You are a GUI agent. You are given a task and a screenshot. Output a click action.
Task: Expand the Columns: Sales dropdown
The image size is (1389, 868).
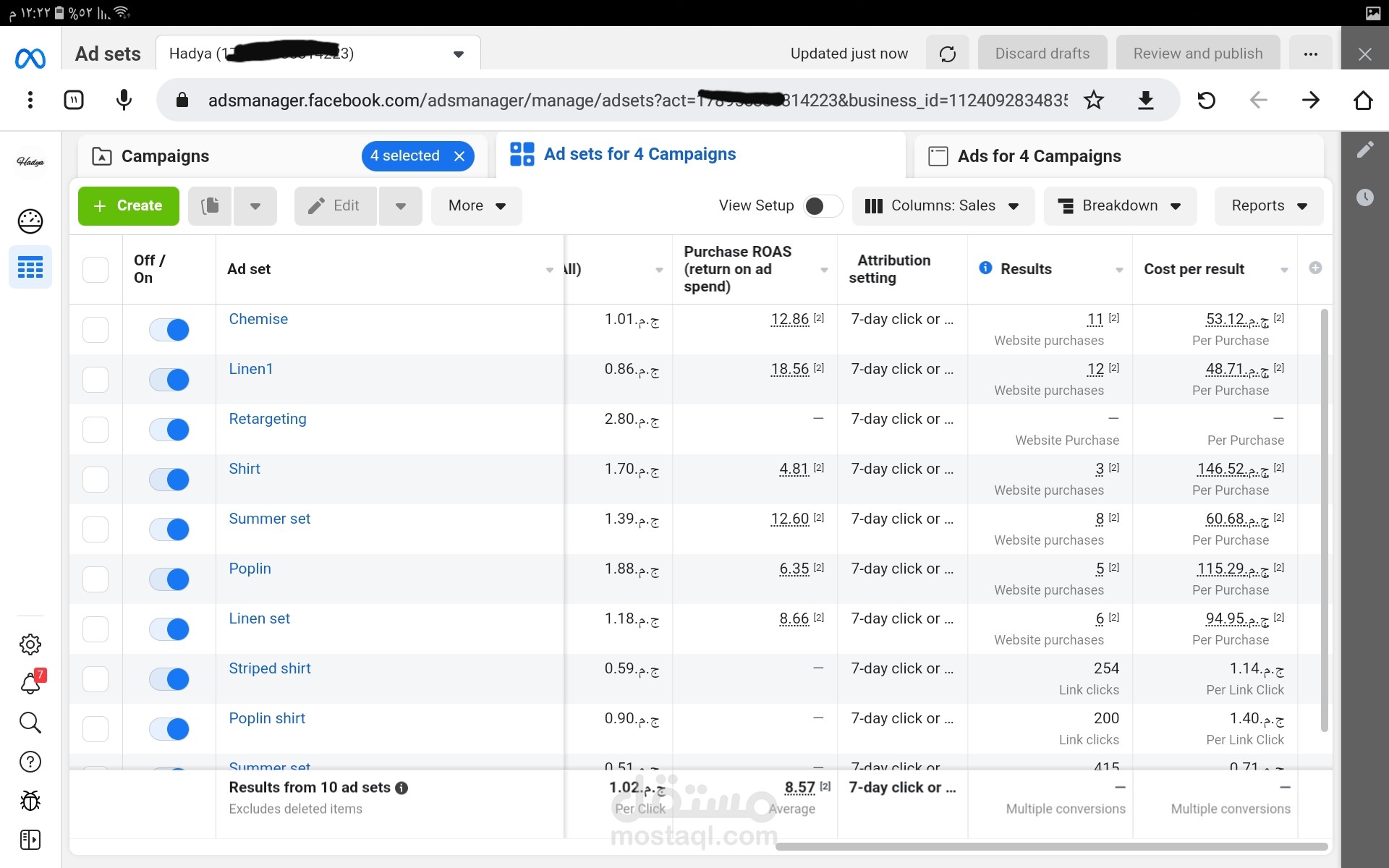coord(943,206)
